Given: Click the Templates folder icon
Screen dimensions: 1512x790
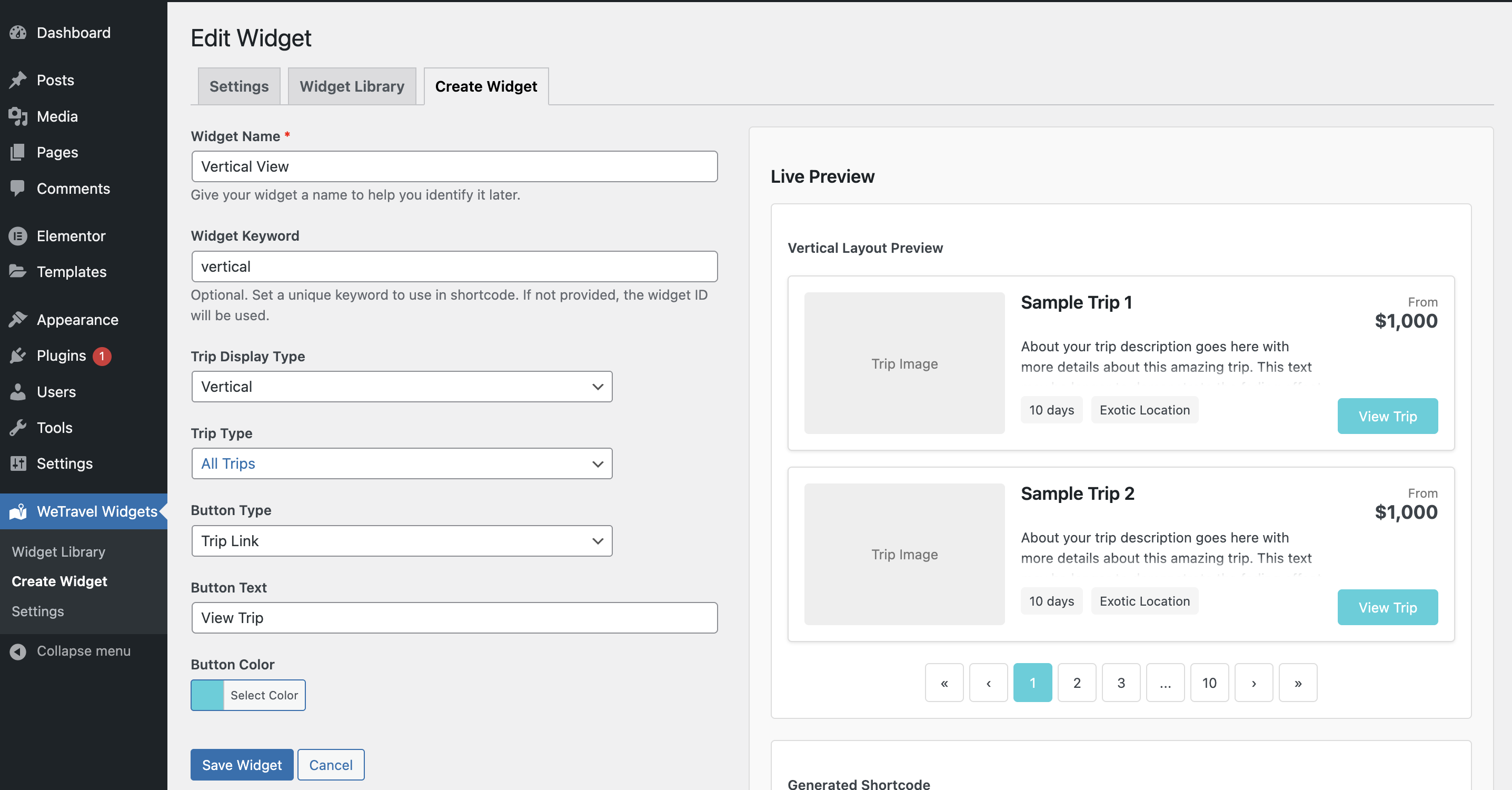Looking at the screenshot, I should click(18, 271).
